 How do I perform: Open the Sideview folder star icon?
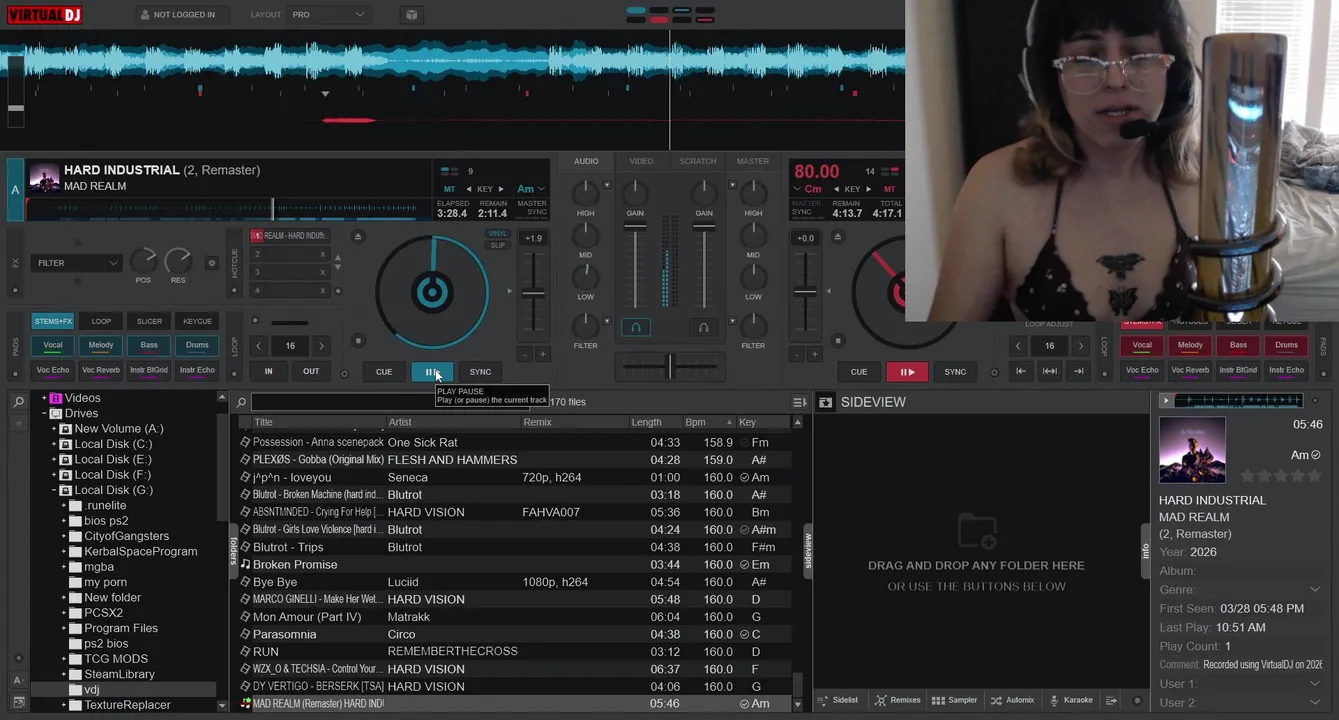click(x=825, y=402)
